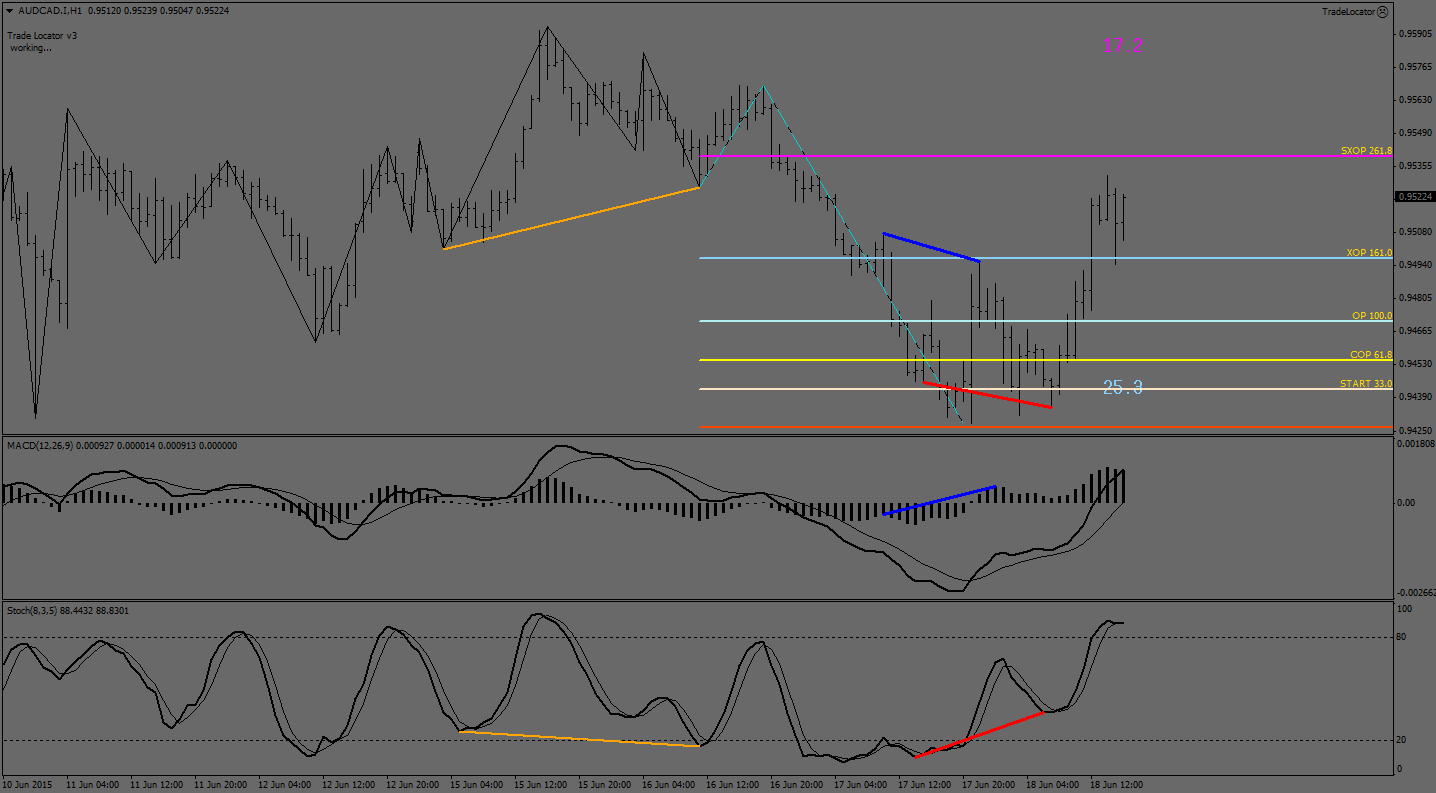Select the XOP 161.0 level label
This screenshot has height=793, width=1436.
tap(1368, 253)
